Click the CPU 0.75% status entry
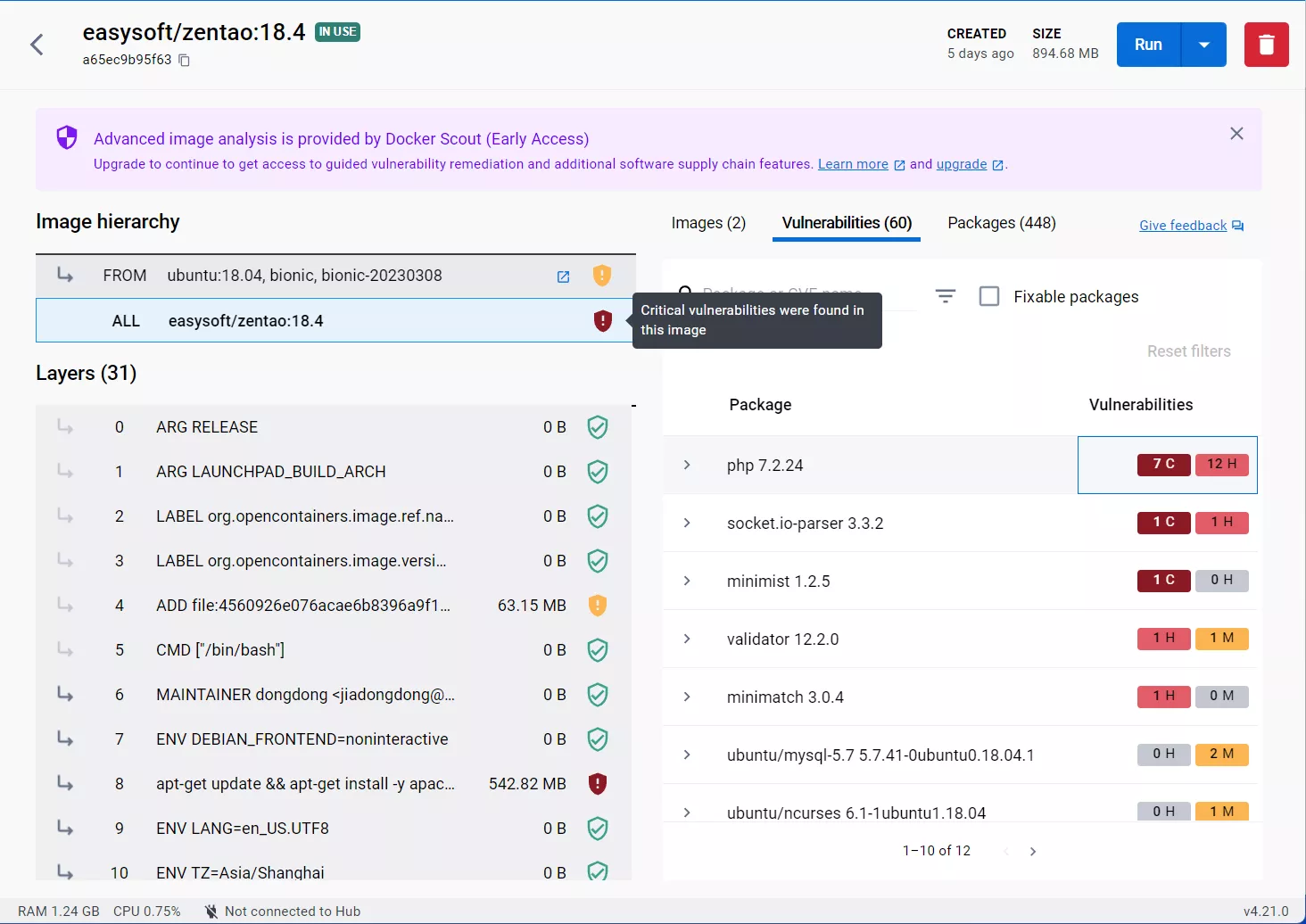The image size is (1306, 924). point(147,912)
